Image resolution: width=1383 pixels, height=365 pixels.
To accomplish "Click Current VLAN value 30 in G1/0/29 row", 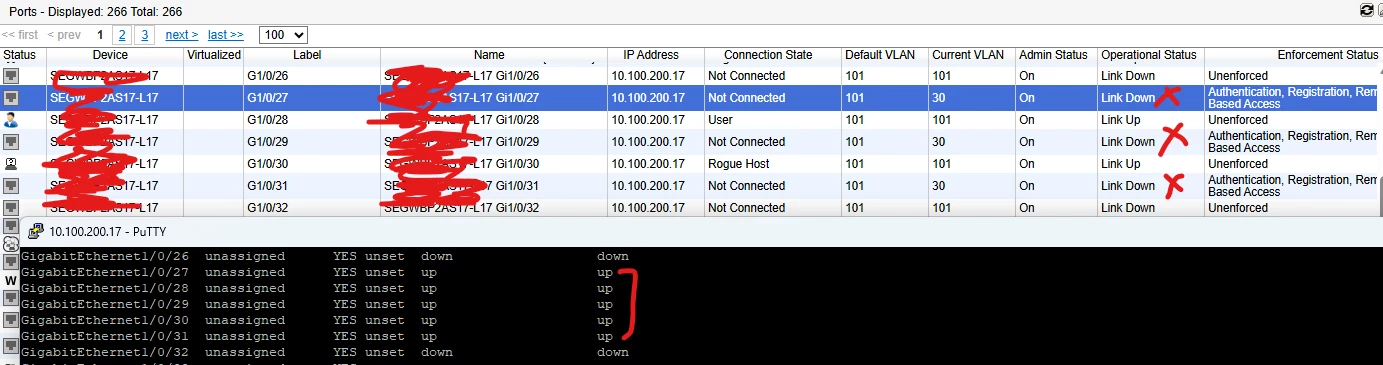I will coord(939,142).
